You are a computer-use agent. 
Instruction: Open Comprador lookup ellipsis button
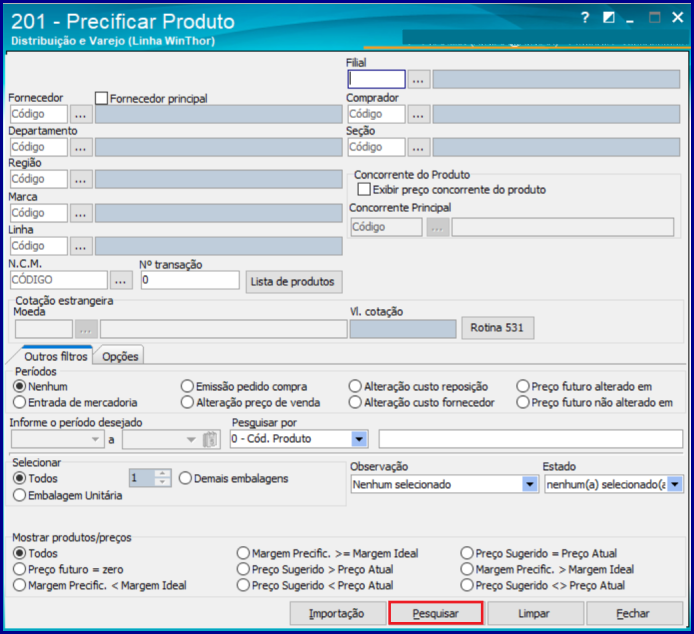click(x=418, y=115)
